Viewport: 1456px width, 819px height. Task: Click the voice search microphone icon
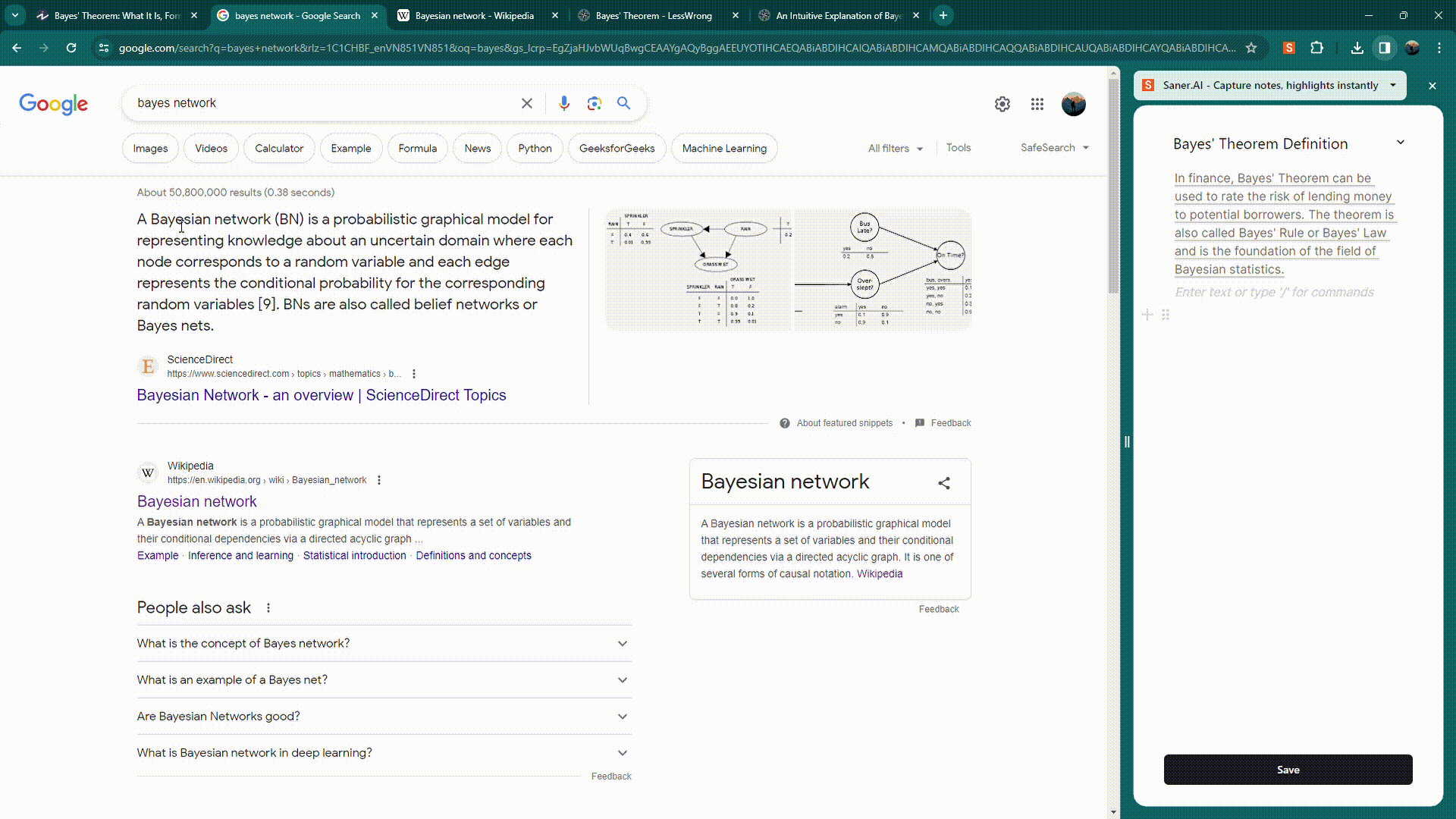coord(563,103)
